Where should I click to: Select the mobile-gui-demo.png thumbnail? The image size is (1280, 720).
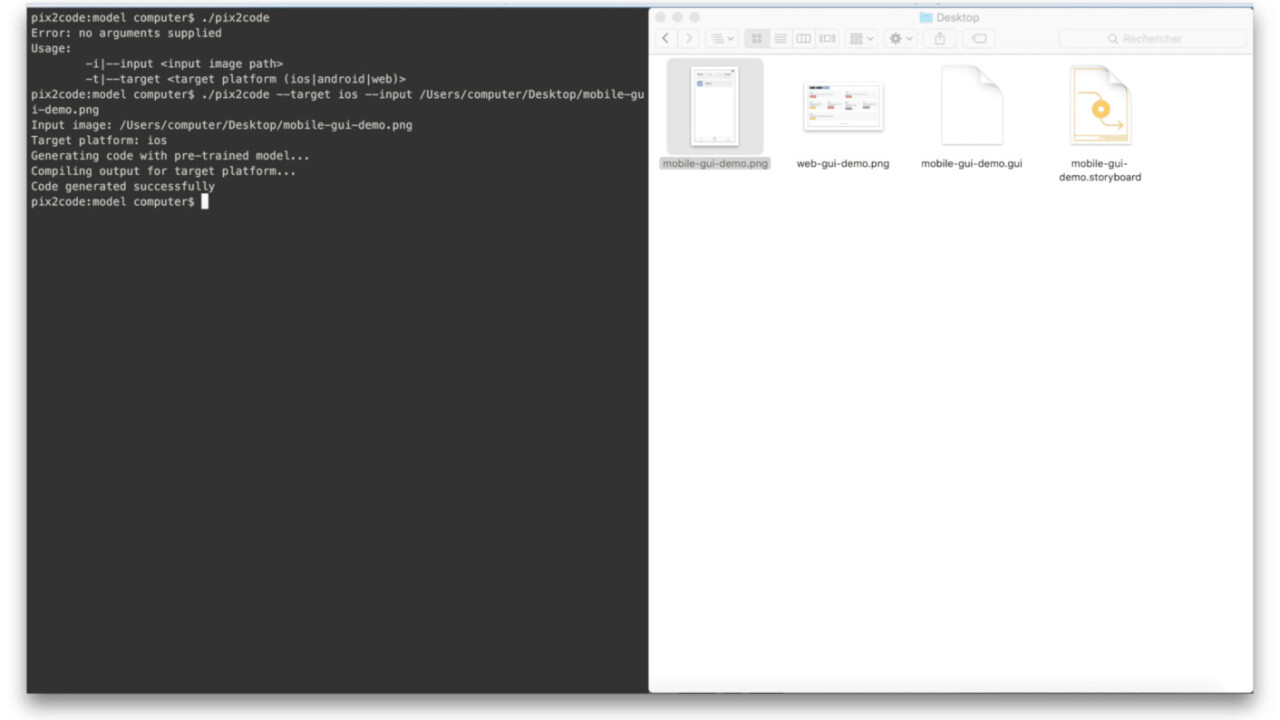714,106
